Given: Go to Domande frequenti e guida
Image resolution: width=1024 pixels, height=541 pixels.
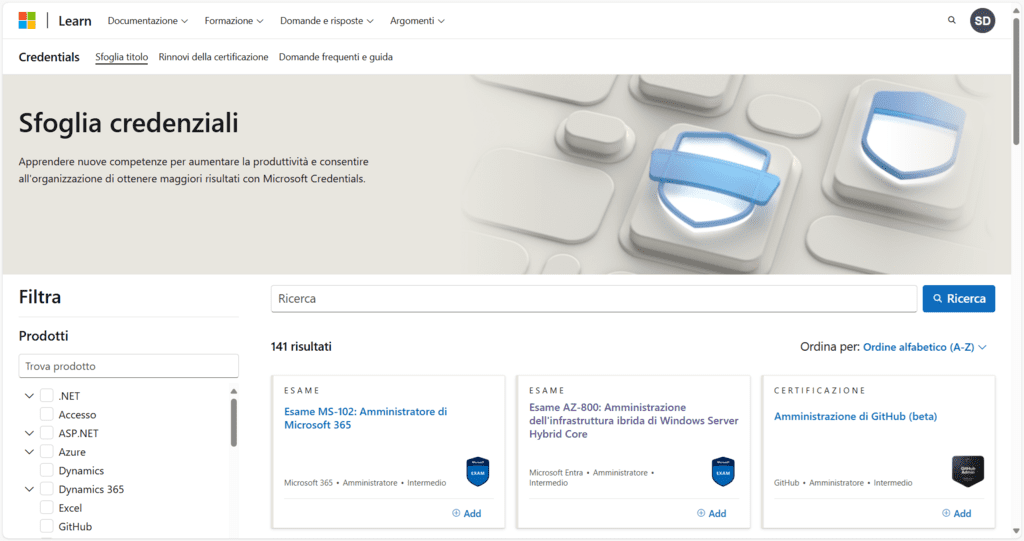Looking at the screenshot, I should coord(336,57).
